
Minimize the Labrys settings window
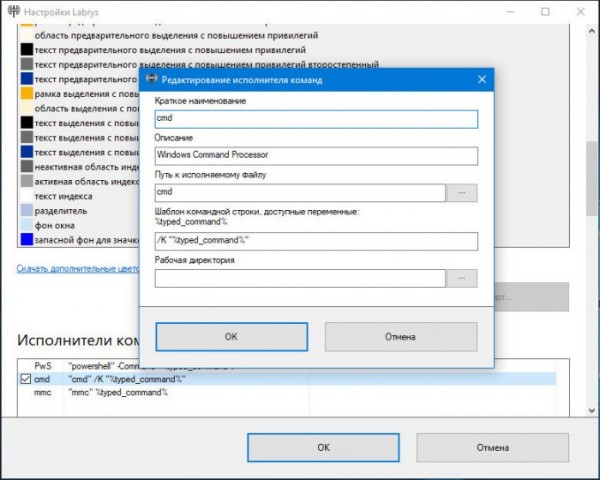coord(510,11)
